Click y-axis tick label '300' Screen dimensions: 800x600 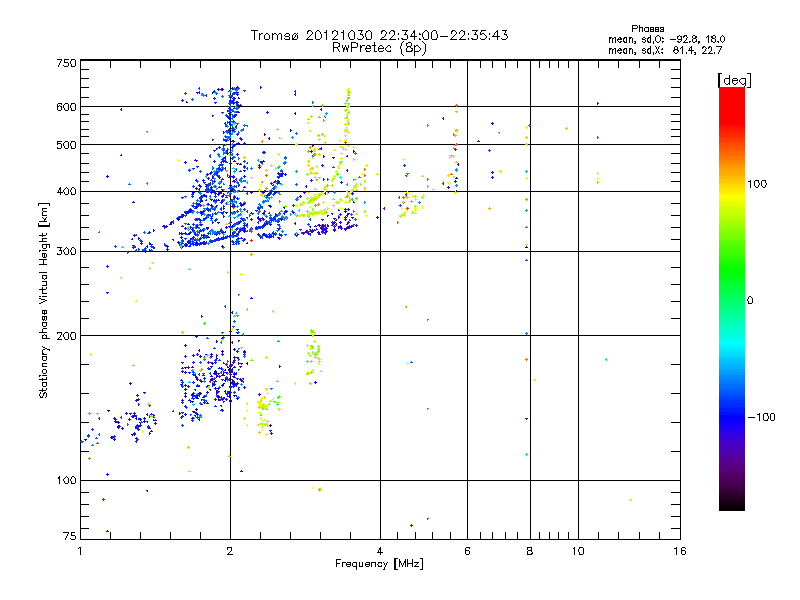coord(66,252)
